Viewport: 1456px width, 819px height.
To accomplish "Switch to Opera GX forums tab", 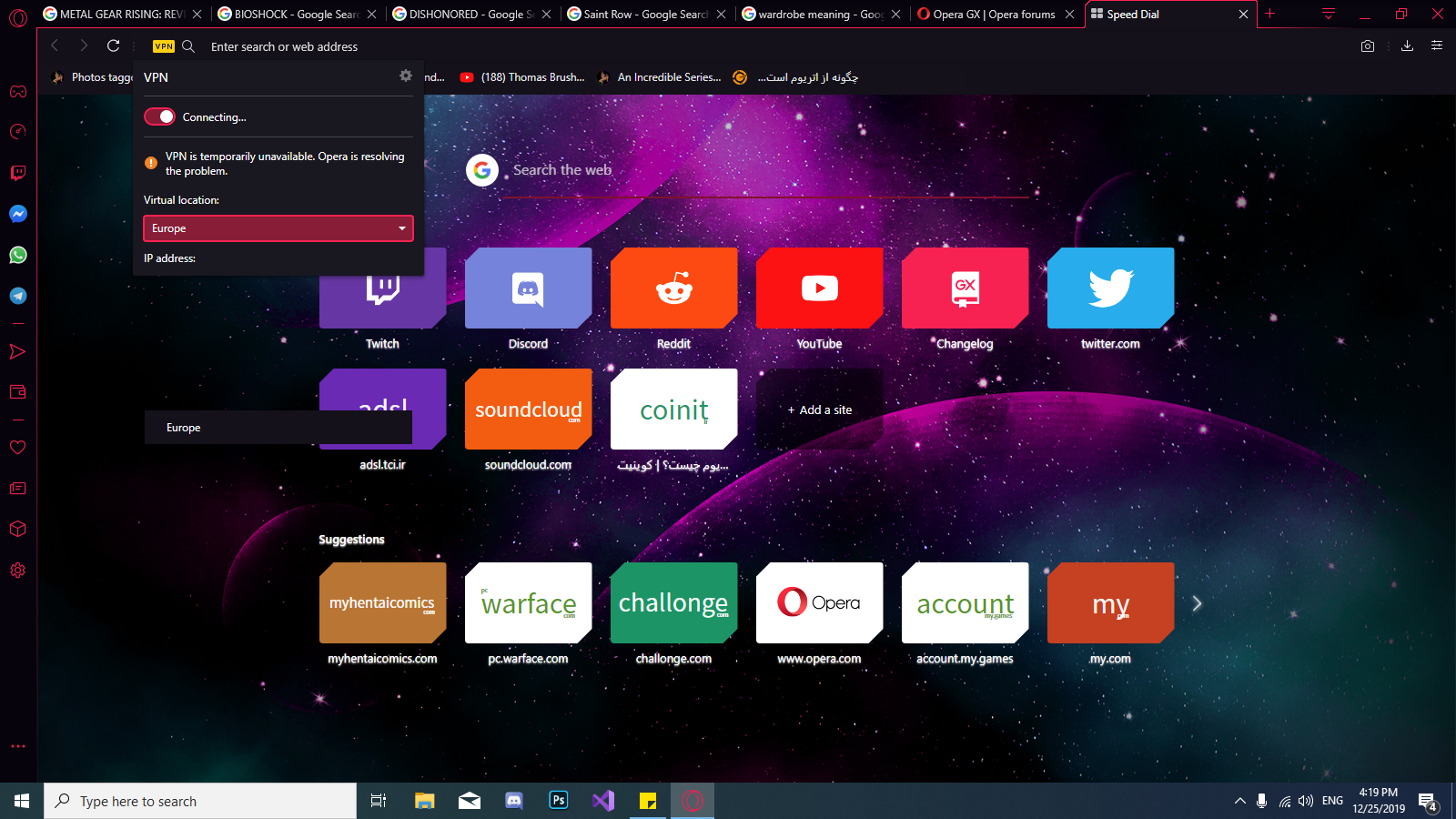I will click(x=996, y=15).
